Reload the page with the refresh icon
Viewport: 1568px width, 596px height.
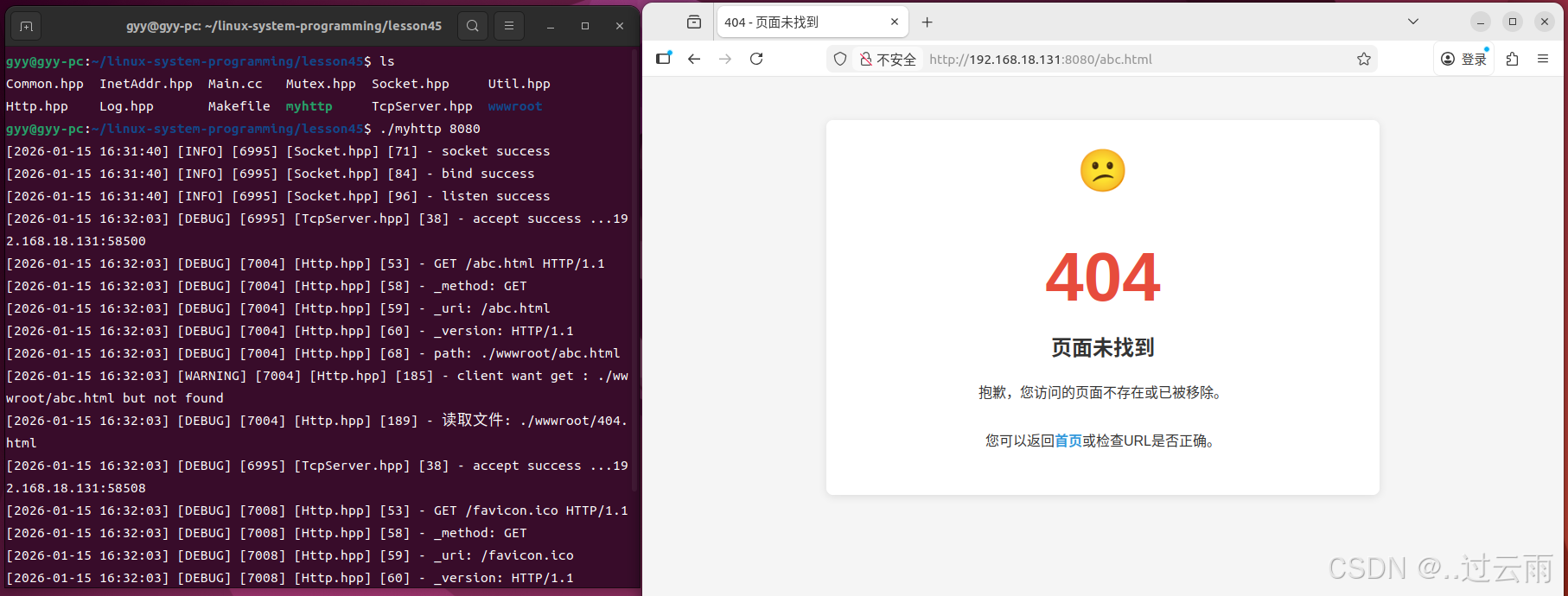tap(756, 59)
